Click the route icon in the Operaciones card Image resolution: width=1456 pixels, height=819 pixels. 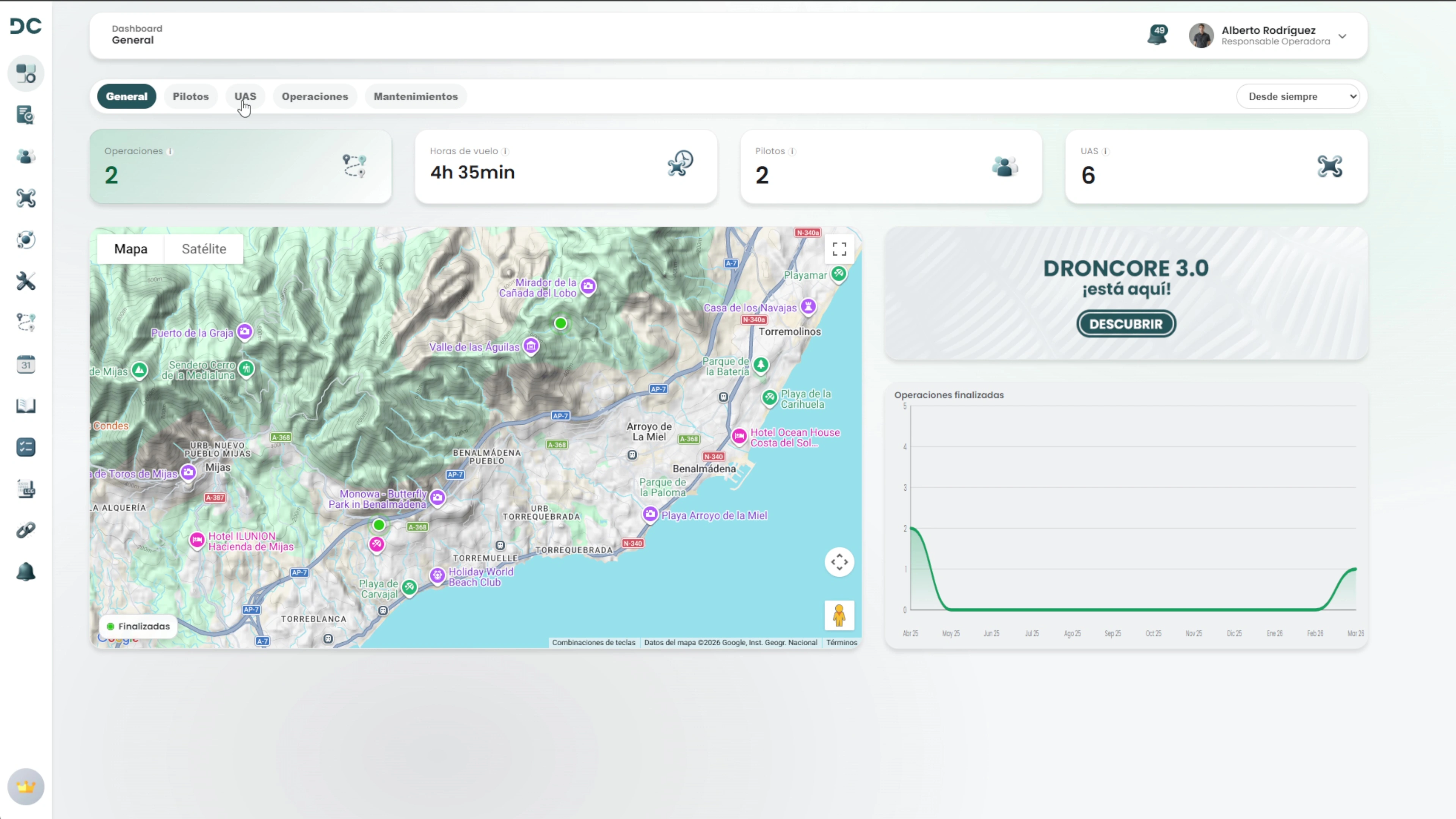pos(355,166)
